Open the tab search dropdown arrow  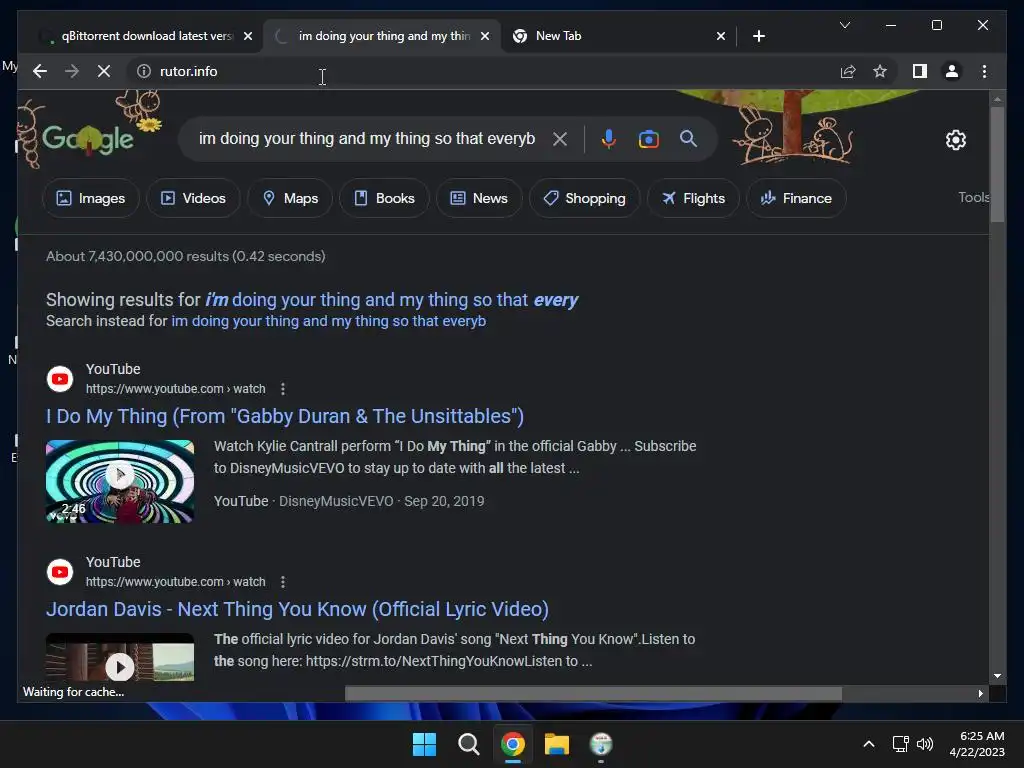[844, 25]
